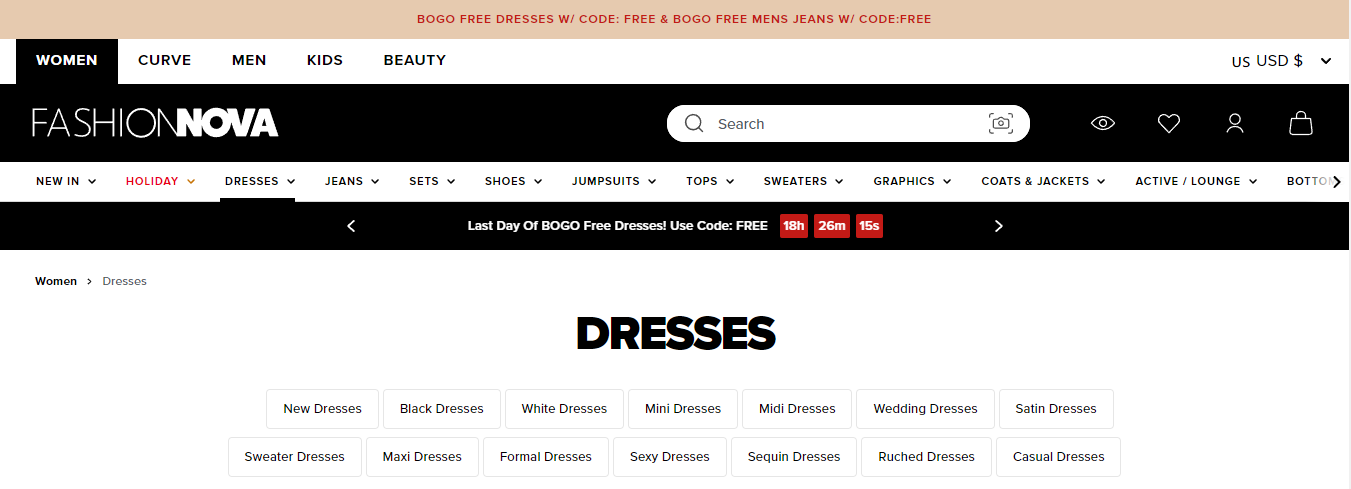Click the Last Day Of BOGO promo text
Image resolution: width=1351 pixels, height=489 pixels.
pyautogui.click(x=617, y=226)
